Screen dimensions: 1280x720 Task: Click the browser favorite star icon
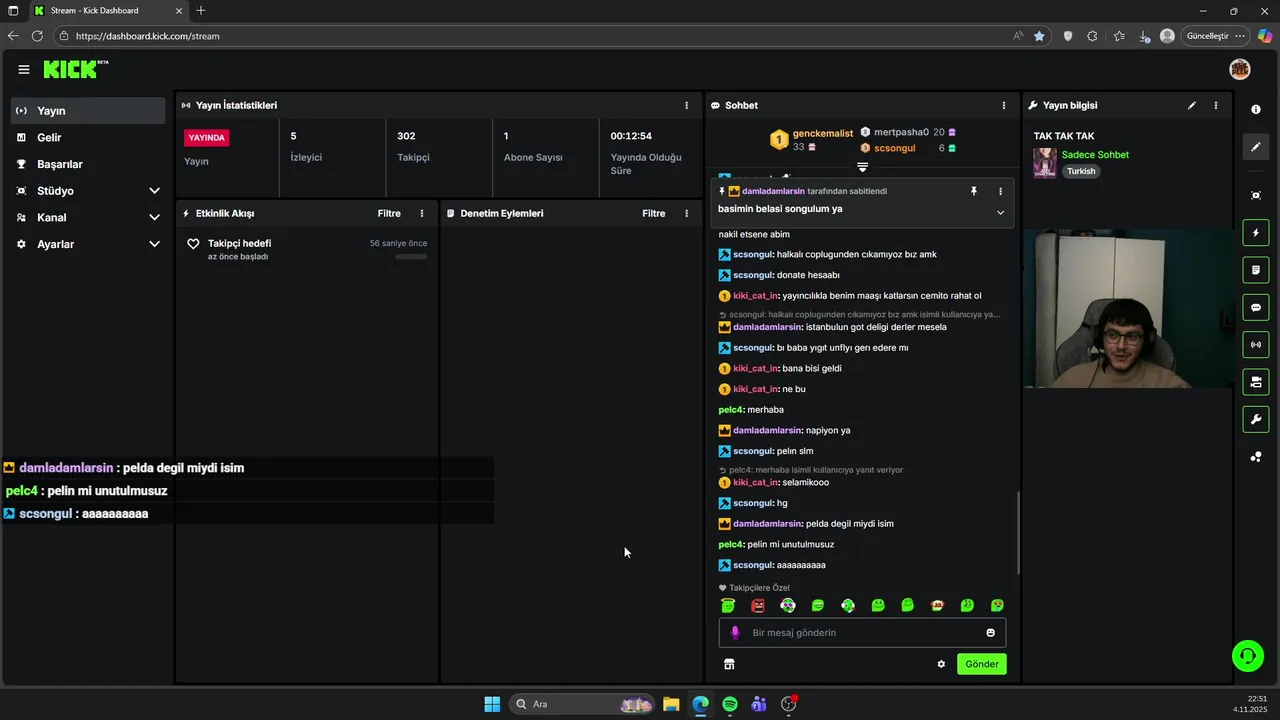pyautogui.click(x=1039, y=36)
